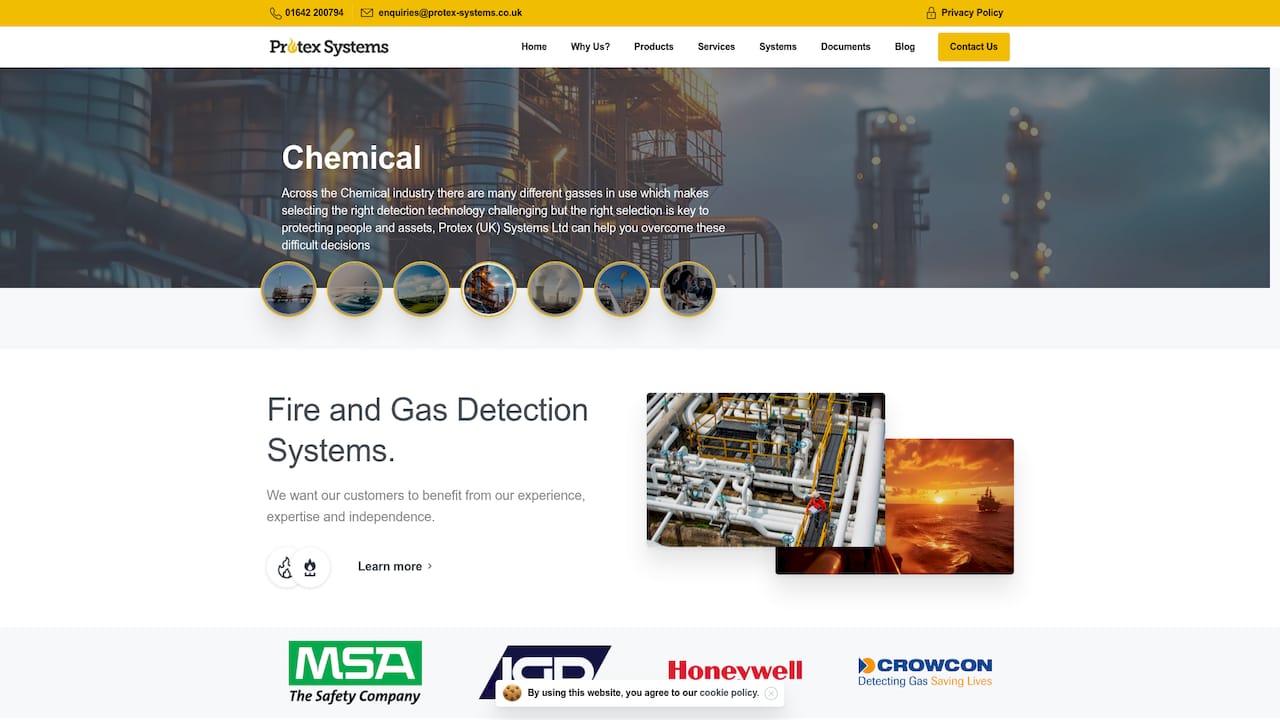Open the cookie policy link in the notice
1280x720 pixels.
[x=729, y=693]
